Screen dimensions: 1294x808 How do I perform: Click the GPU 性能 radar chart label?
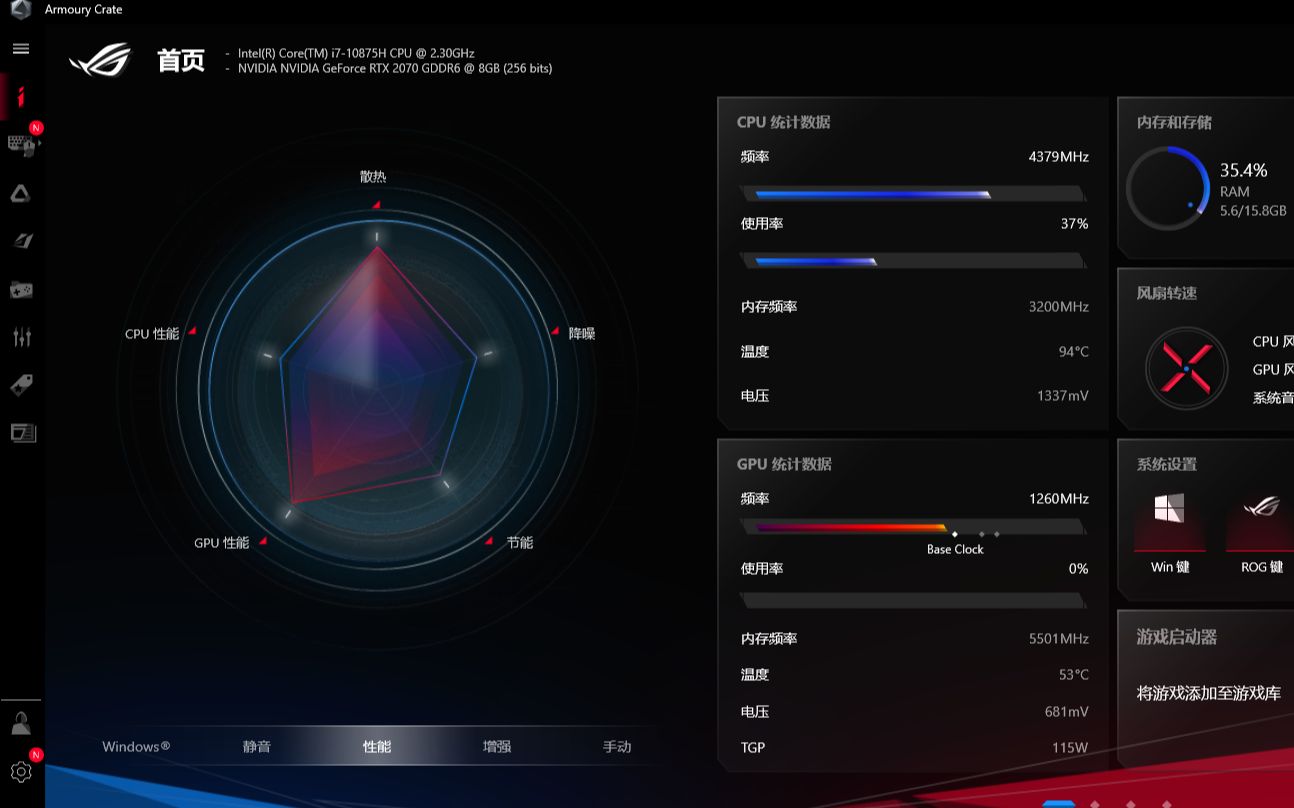pos(222,542)
